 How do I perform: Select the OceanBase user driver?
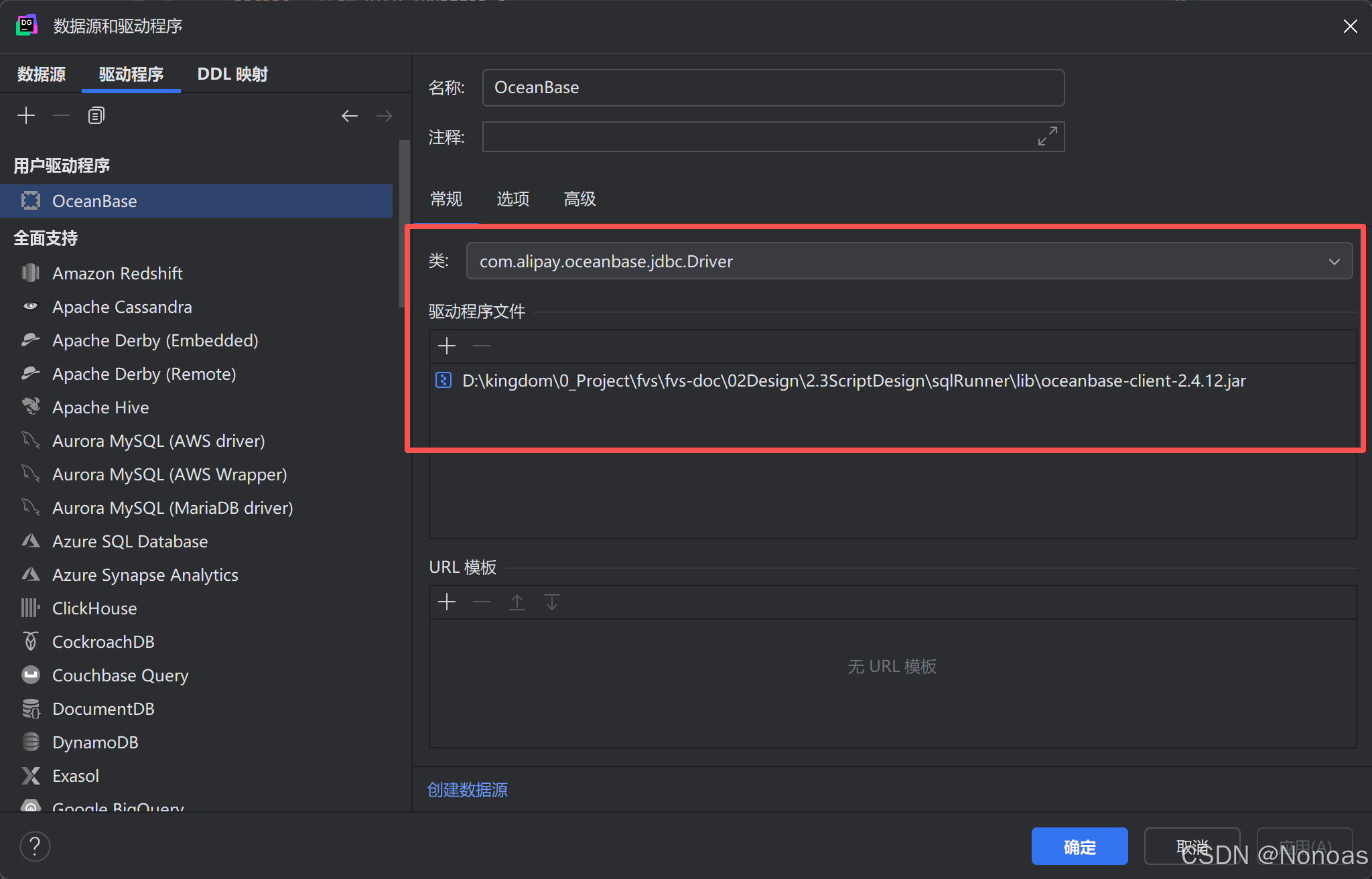(94, 201)
